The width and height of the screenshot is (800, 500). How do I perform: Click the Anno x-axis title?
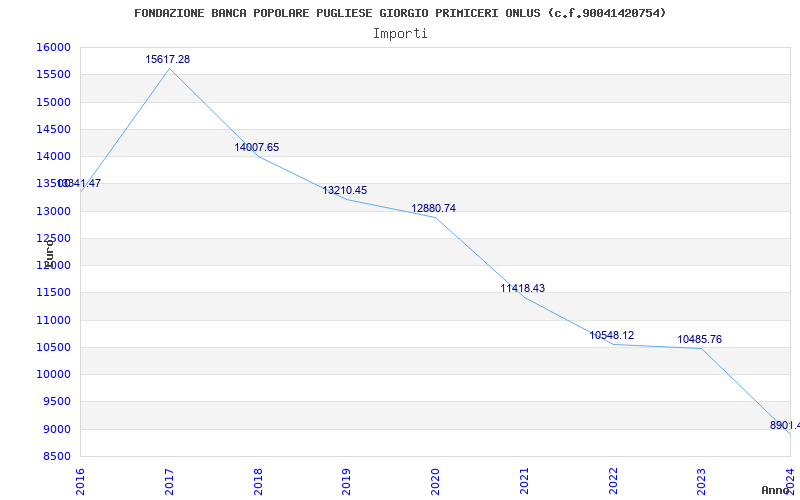pos(777,490)
